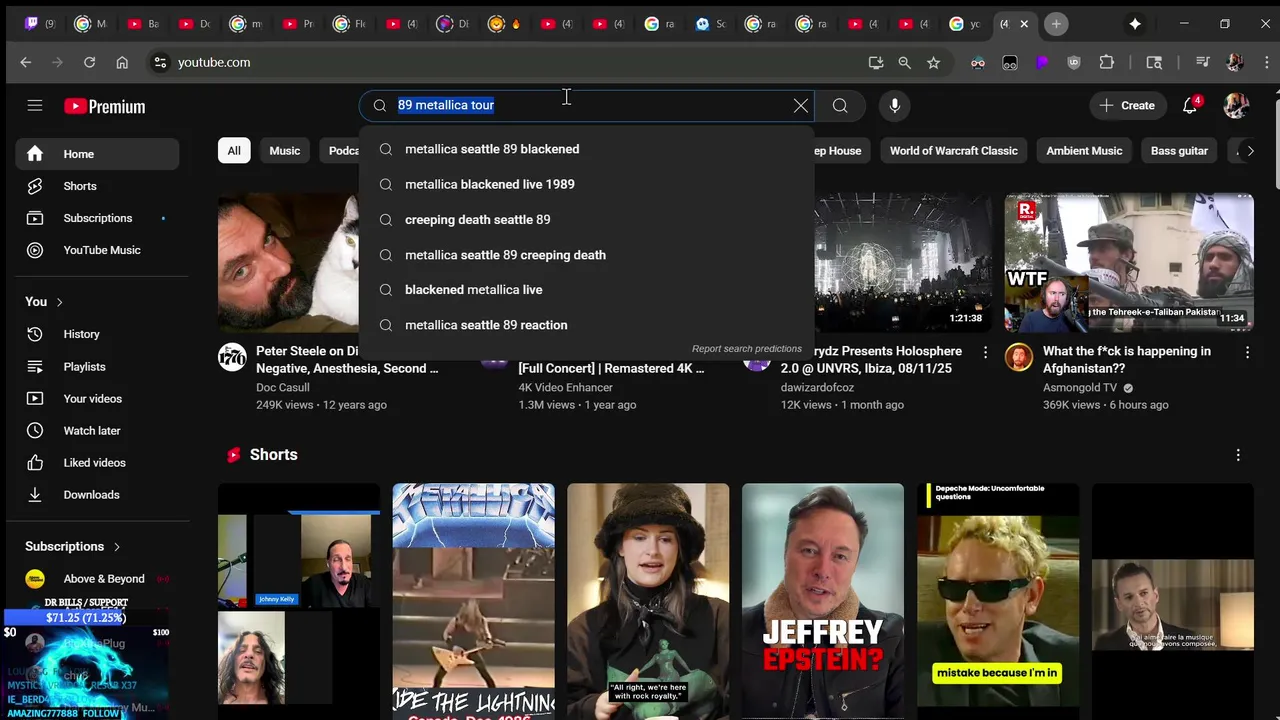Open Subscriptions in the sidebar
The width and height of the screenshot is (1280, 720).
(x=97, y=218)
